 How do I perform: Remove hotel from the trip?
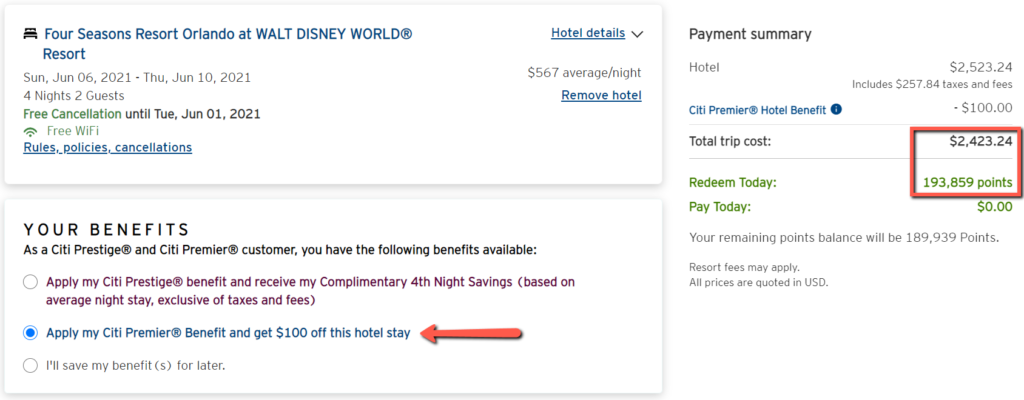coord(601,96)
